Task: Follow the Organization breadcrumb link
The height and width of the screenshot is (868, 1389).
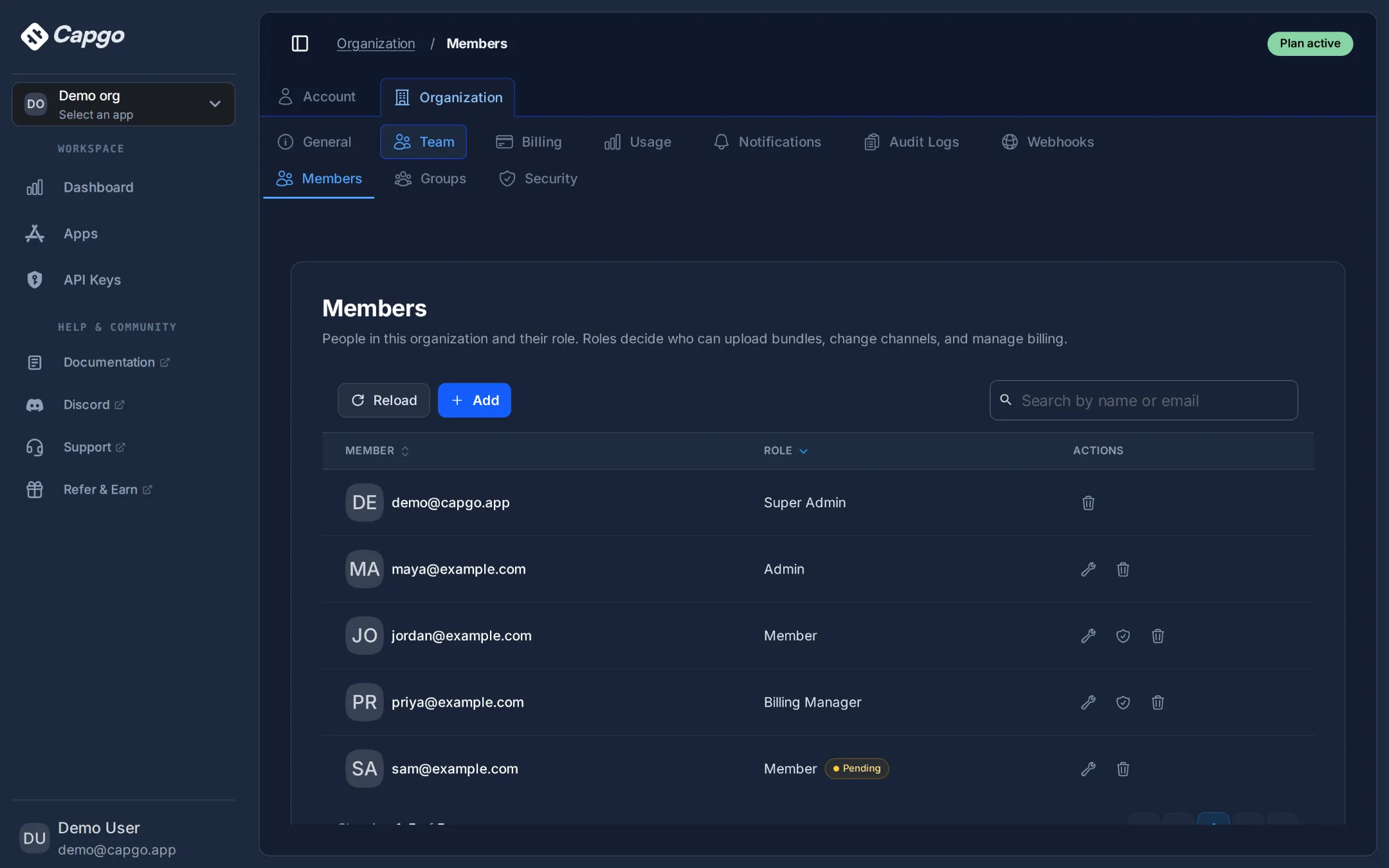Action: 376,43
